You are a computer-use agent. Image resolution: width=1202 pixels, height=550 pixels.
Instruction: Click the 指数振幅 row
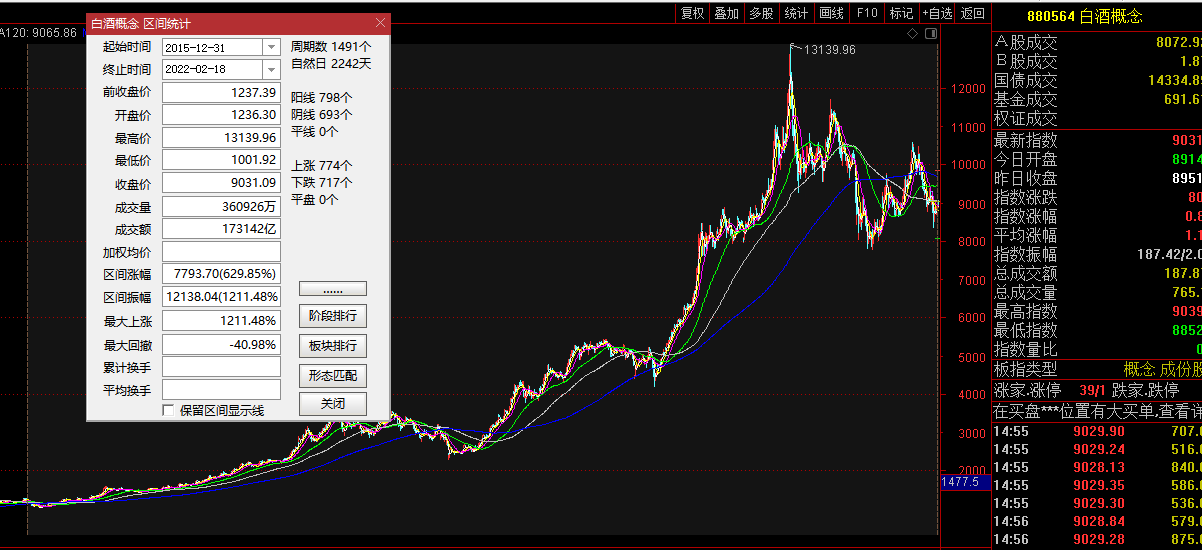(1097, 254)
